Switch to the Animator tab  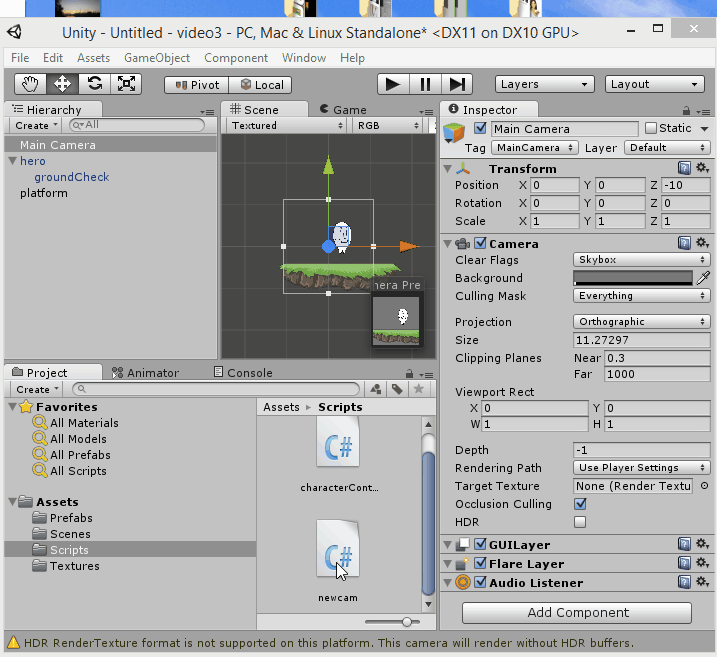click(145, 373)
